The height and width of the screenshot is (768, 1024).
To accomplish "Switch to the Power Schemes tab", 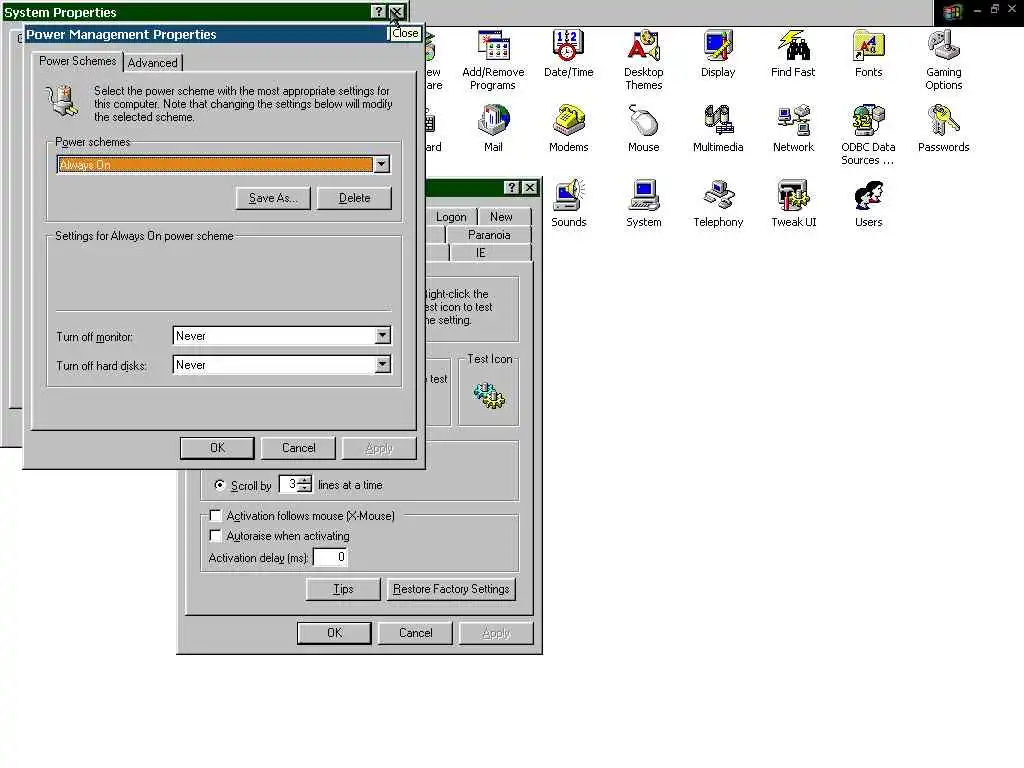I will (x=77, y=61).
